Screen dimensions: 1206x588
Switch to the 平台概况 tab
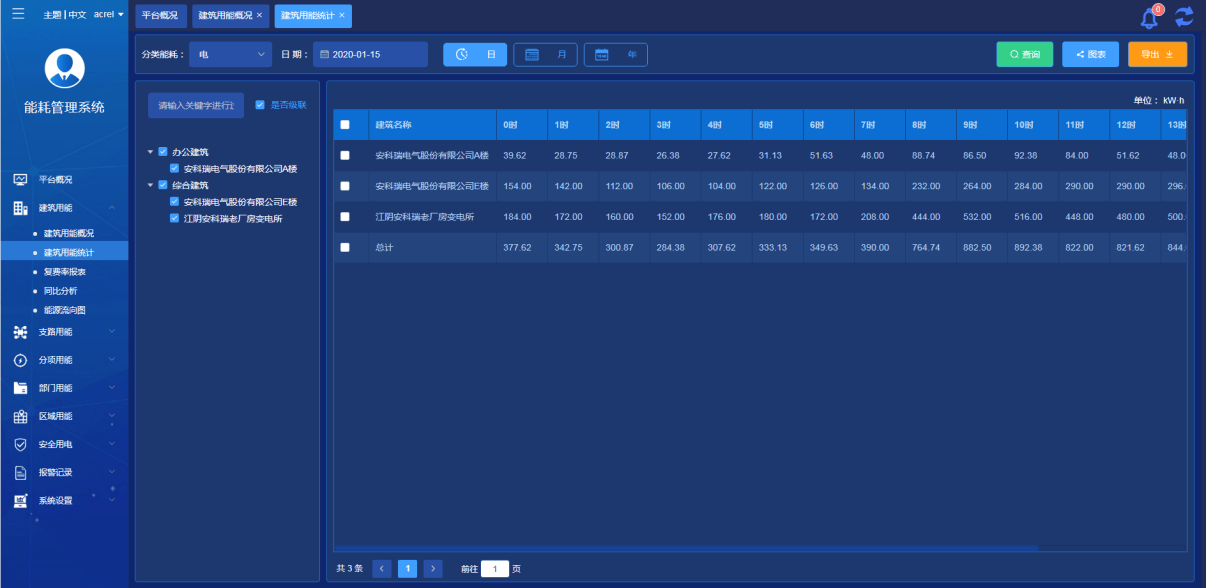(159, 16)
